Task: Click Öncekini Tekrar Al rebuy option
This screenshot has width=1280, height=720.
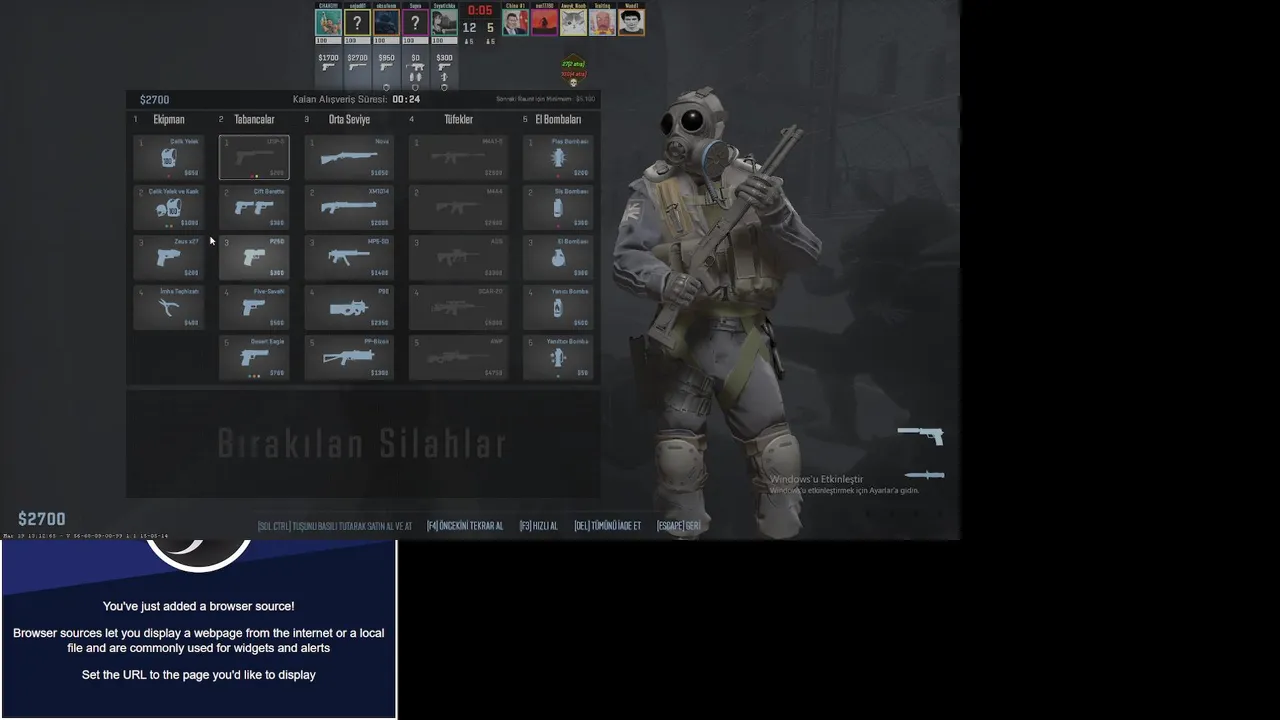Action: click(x=465, y=526)
